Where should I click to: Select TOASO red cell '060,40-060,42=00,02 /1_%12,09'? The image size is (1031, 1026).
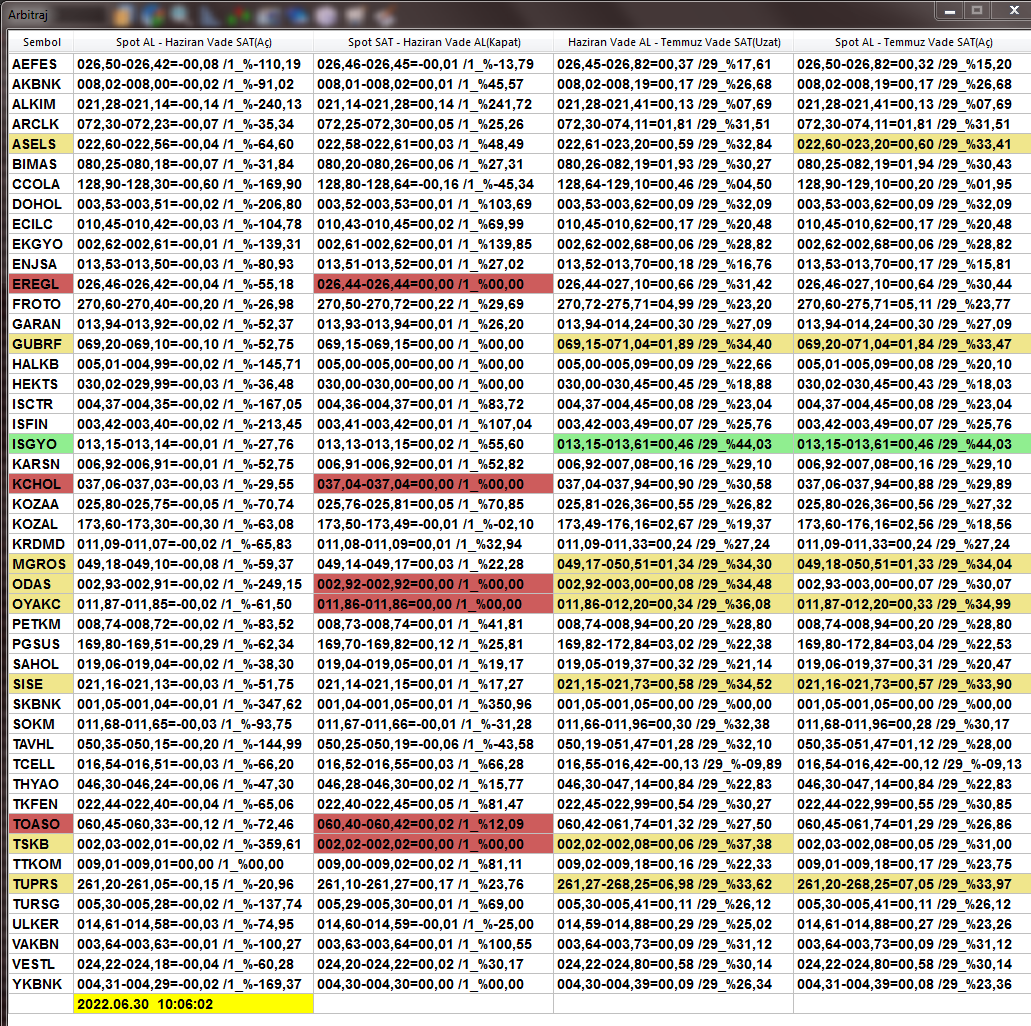[433, 824]
